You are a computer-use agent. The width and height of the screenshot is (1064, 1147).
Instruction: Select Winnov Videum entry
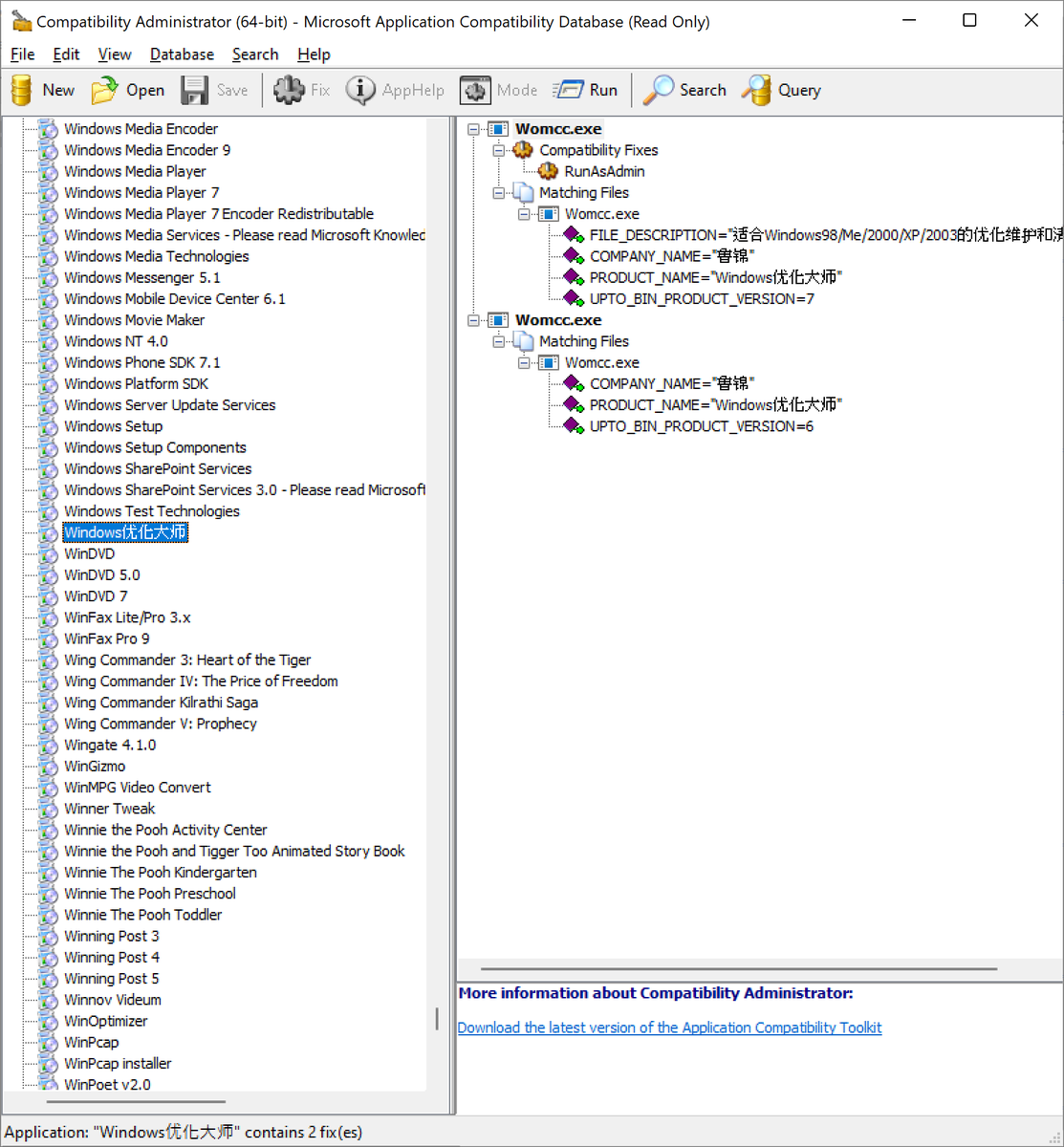click(x=113, y=1000)
